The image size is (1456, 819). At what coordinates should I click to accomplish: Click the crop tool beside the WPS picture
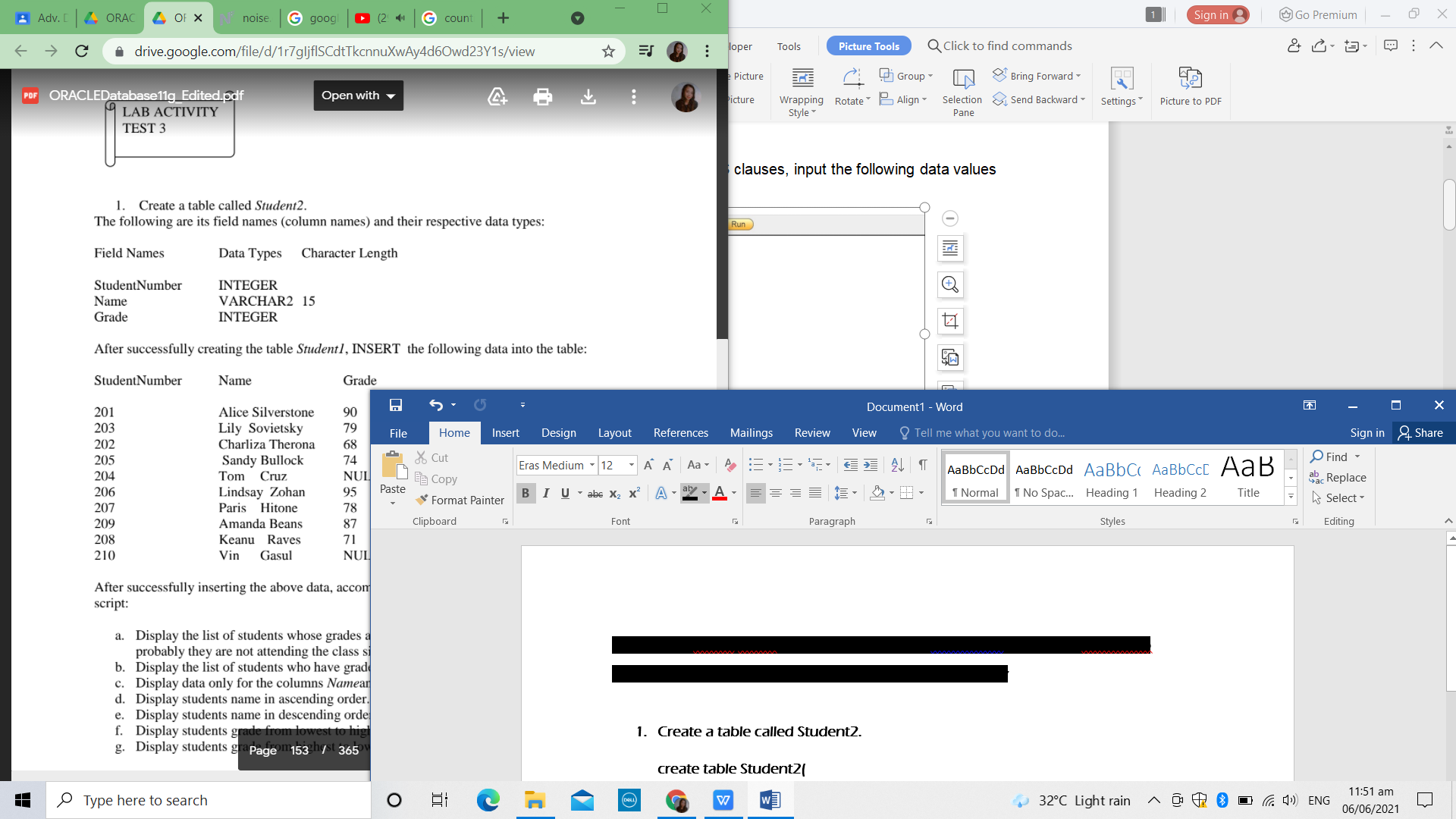(x=950, y=321)
